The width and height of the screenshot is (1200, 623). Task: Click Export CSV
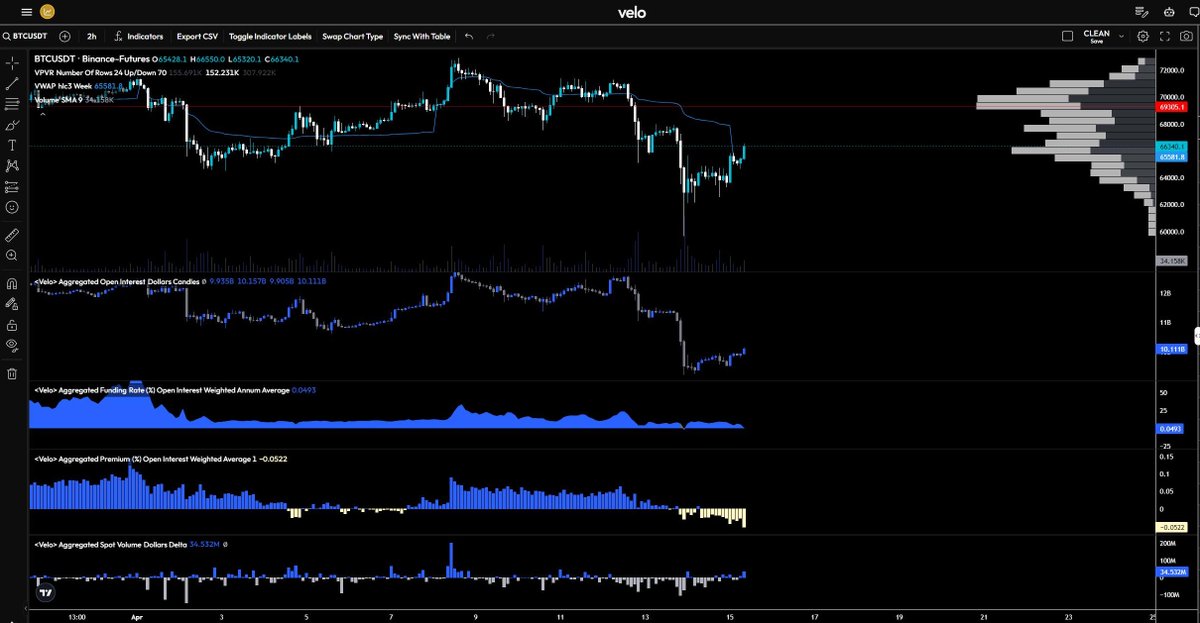pyautogui.click(x=197, y=36)
